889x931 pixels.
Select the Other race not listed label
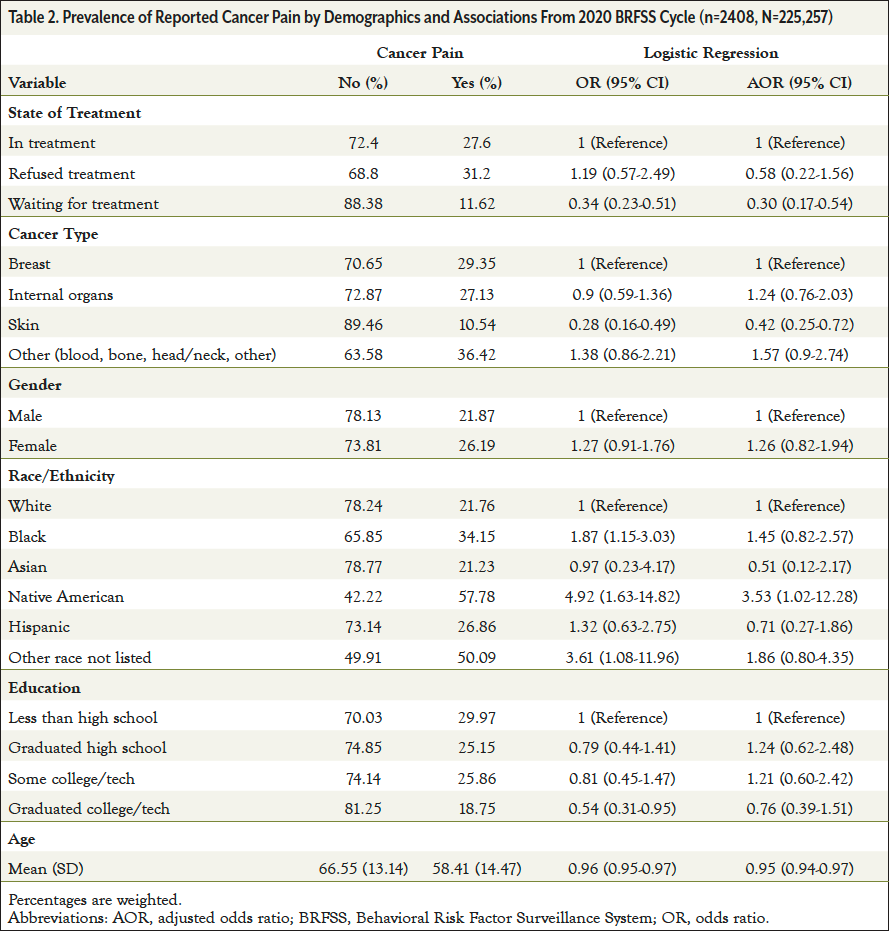click(x=80, y=657)
